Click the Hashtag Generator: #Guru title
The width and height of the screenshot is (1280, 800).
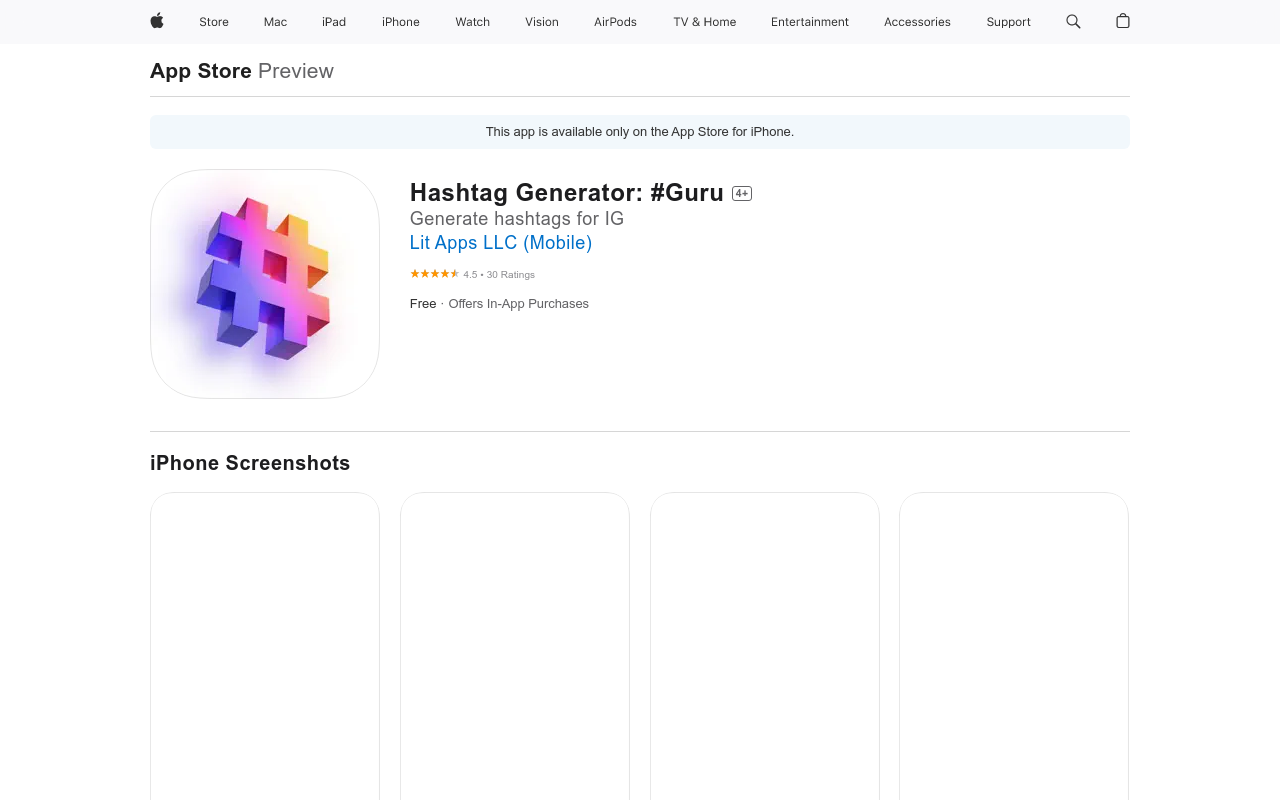[x=567, y=193]
